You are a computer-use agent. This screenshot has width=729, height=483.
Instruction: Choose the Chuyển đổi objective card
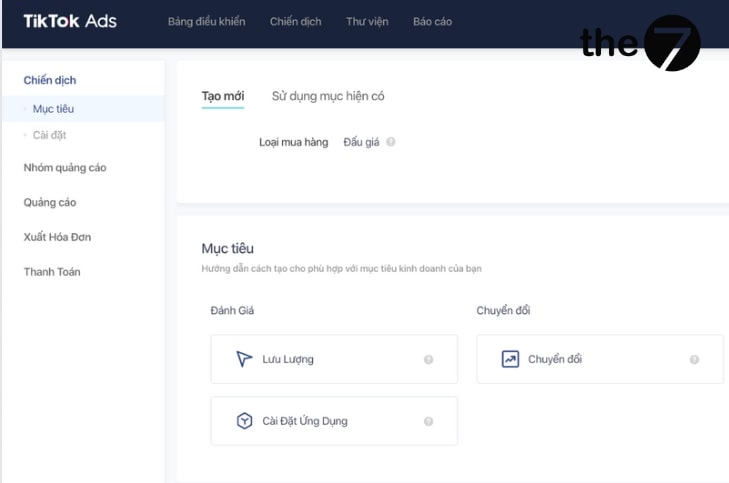[x=600, y=359]
